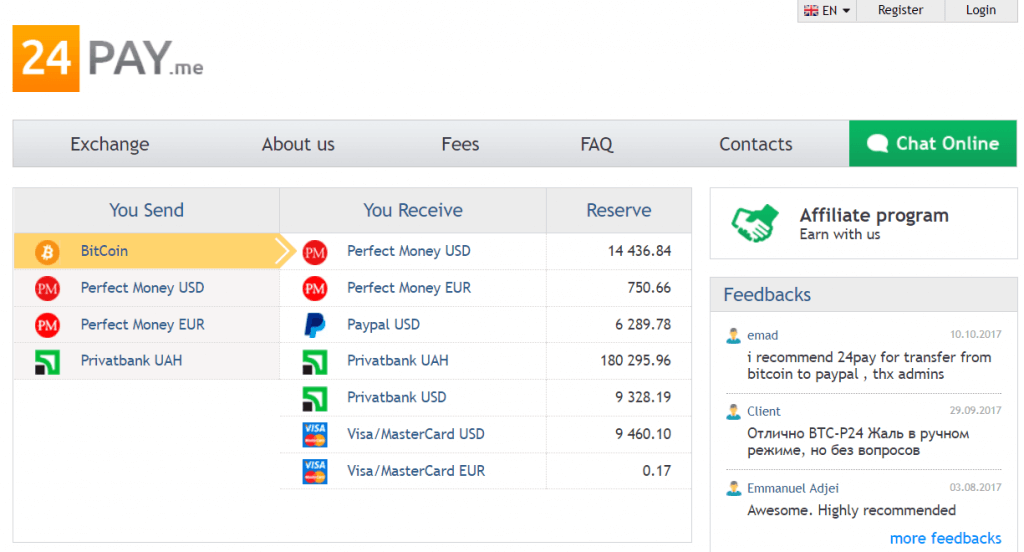
Task: Click the 0.17 reserve value
Action: [x=656, y=470]
